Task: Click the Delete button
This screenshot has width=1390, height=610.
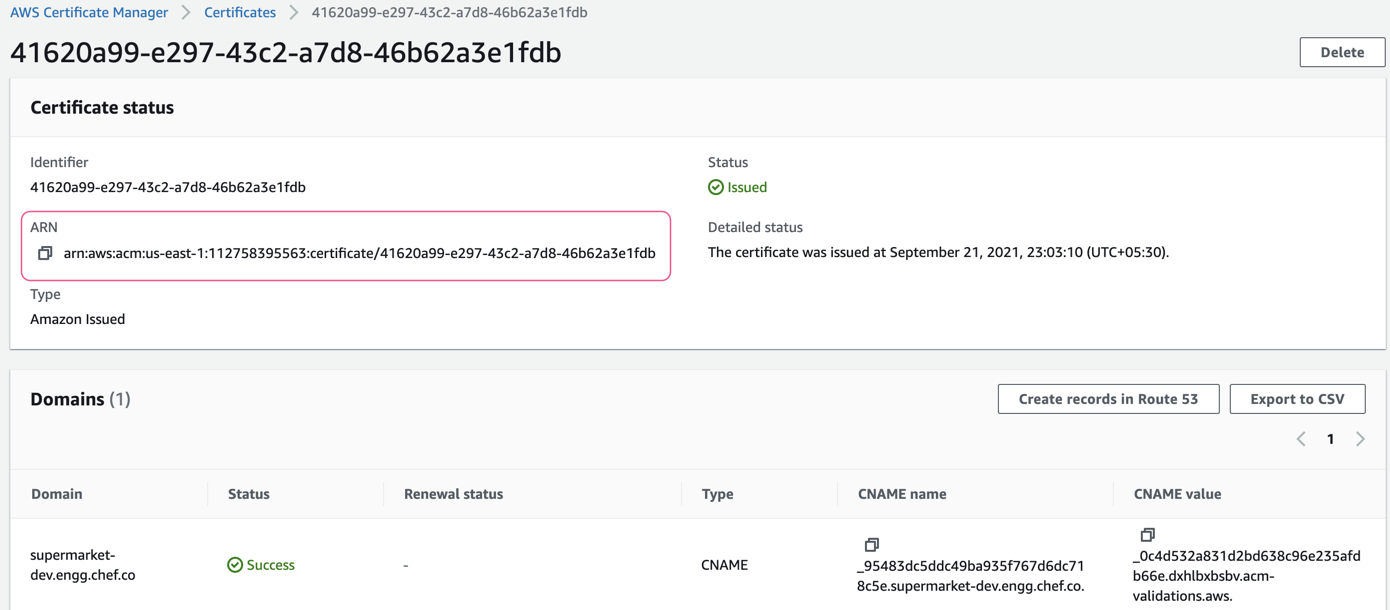Action: 1342,51
